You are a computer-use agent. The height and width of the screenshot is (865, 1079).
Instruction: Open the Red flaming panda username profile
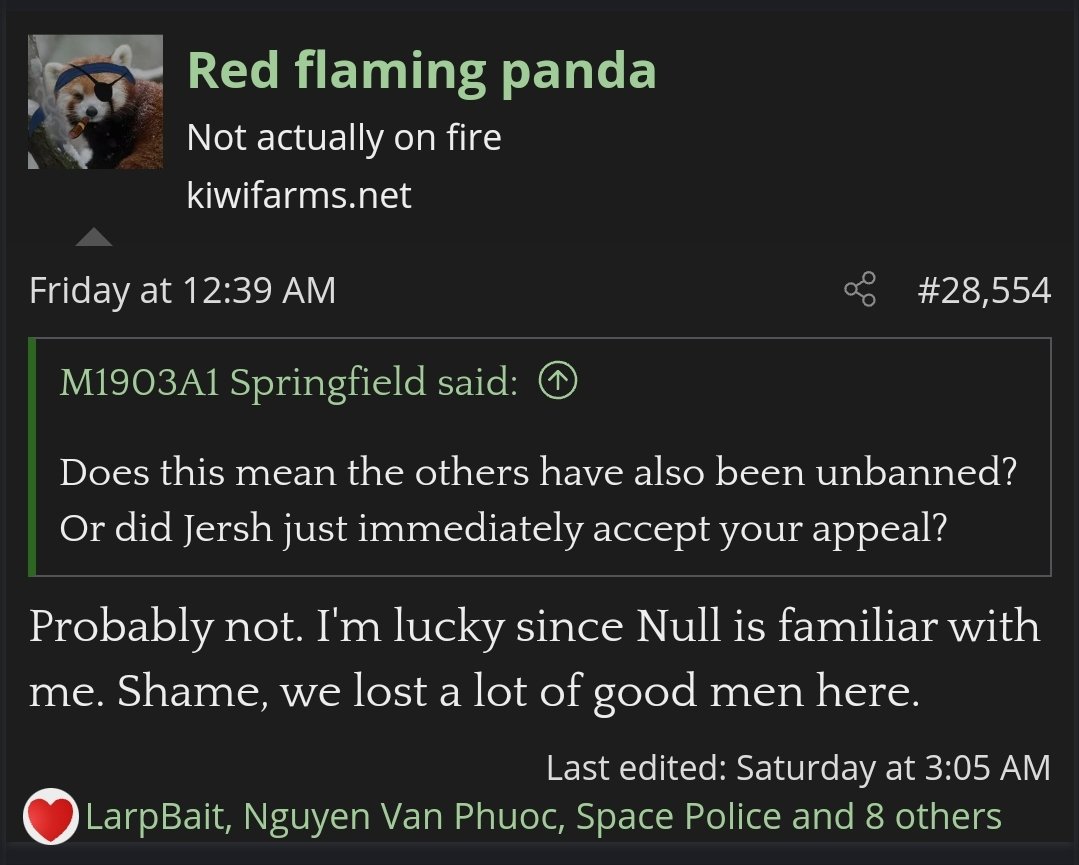click(421, 70)
